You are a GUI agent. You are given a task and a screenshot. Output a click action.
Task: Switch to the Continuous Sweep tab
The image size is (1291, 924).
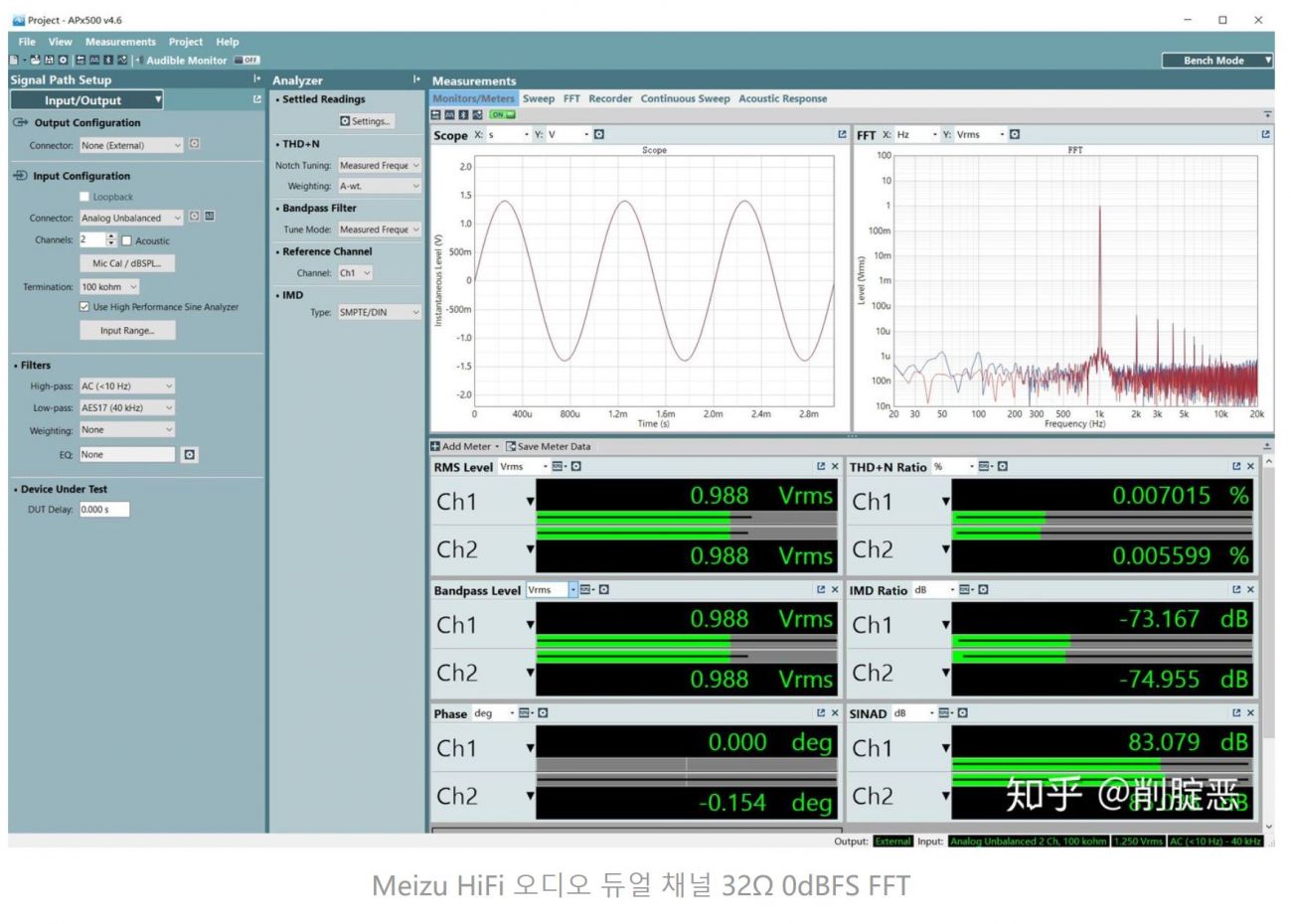pos(685,98)
